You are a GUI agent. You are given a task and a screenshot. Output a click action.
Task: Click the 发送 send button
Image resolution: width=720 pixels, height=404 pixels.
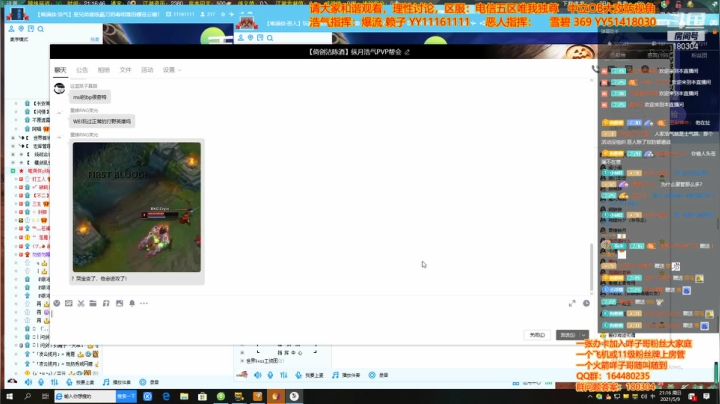[568, 335]
